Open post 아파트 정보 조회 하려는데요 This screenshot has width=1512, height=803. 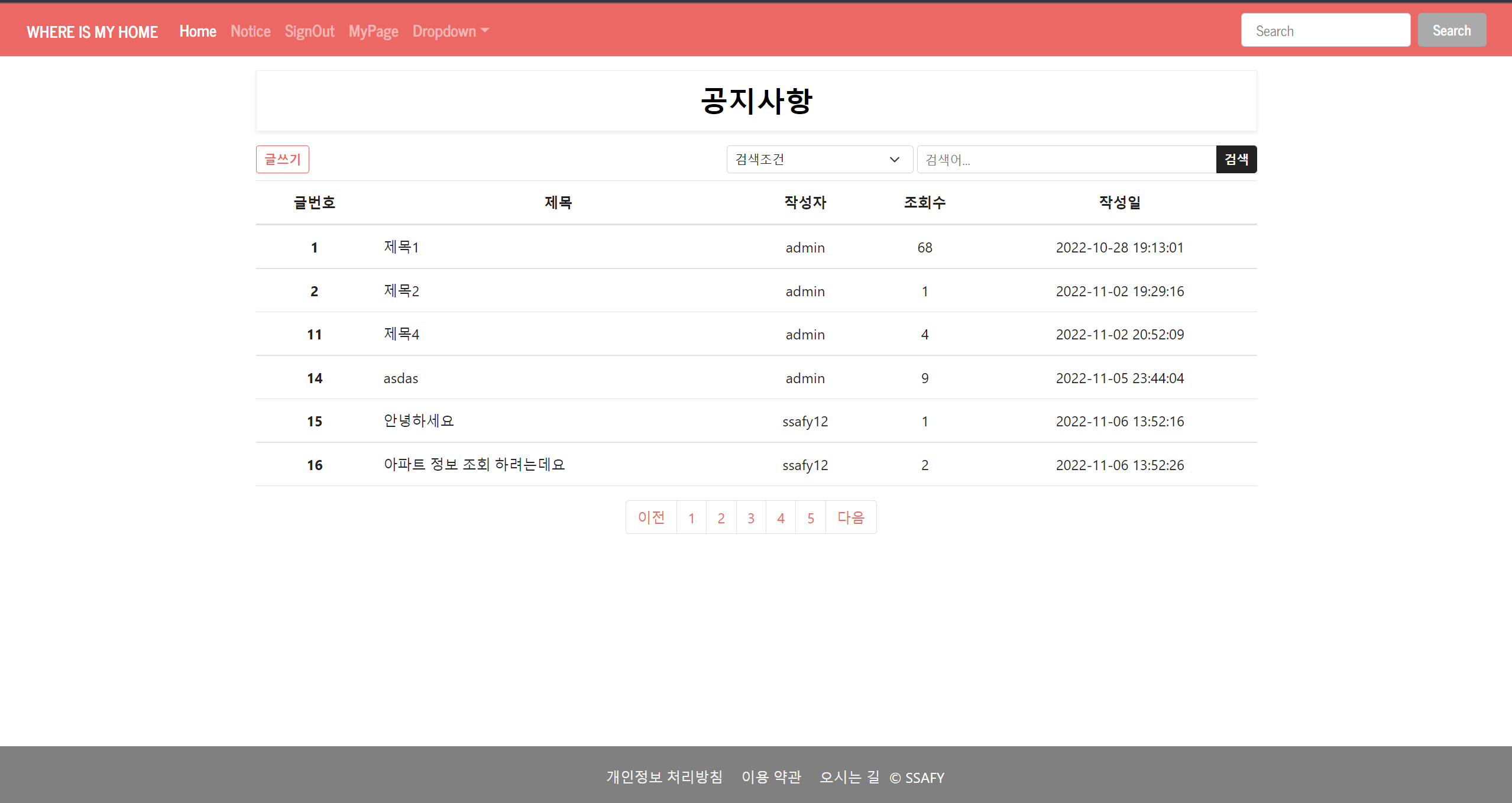pos(474,465)
